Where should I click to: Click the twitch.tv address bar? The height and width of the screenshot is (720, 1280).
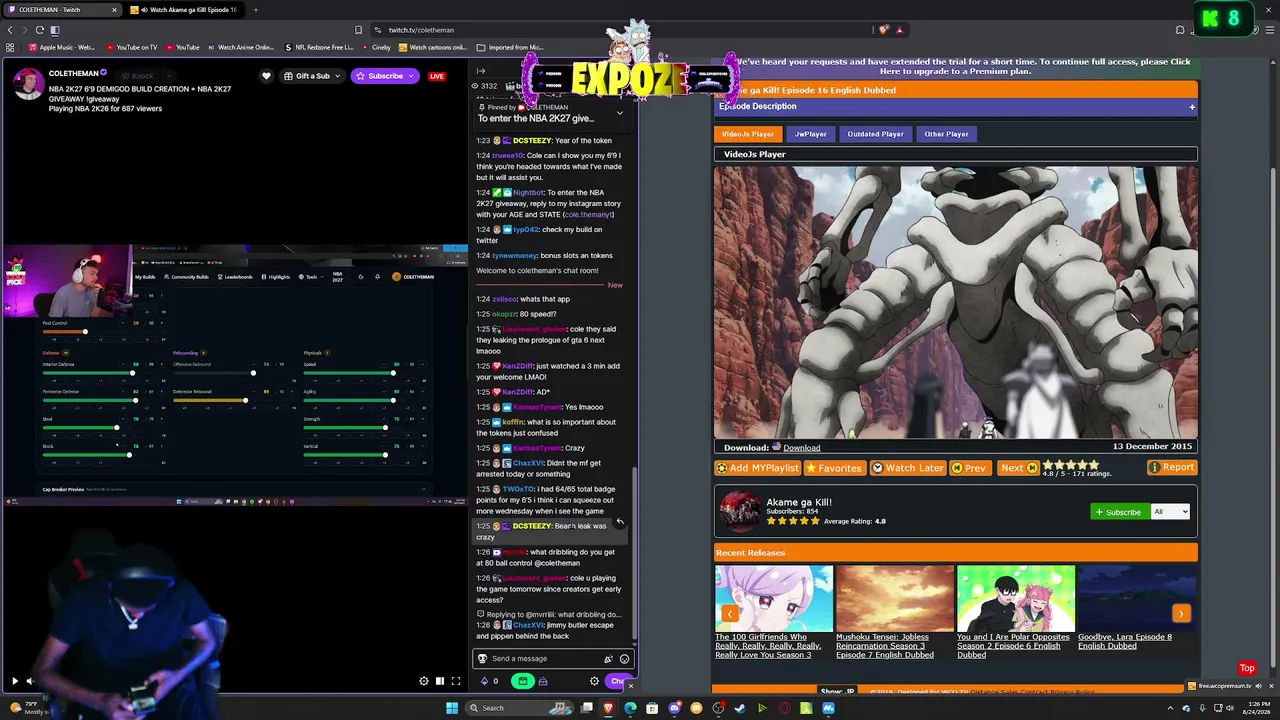pos(620,30)
